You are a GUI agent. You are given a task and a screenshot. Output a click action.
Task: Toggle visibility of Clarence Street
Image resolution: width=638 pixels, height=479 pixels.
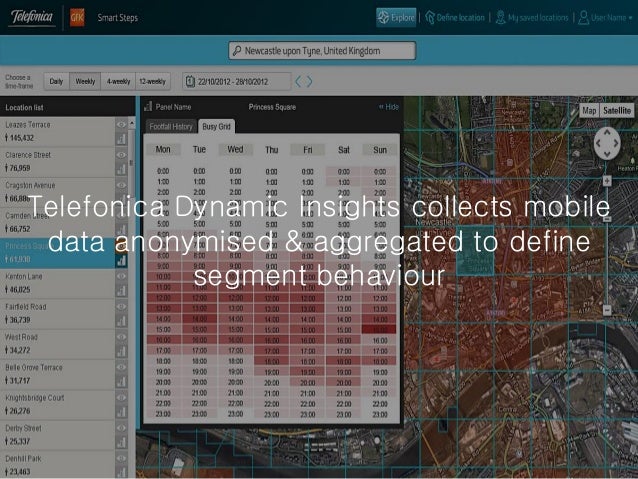click(121, 155)
